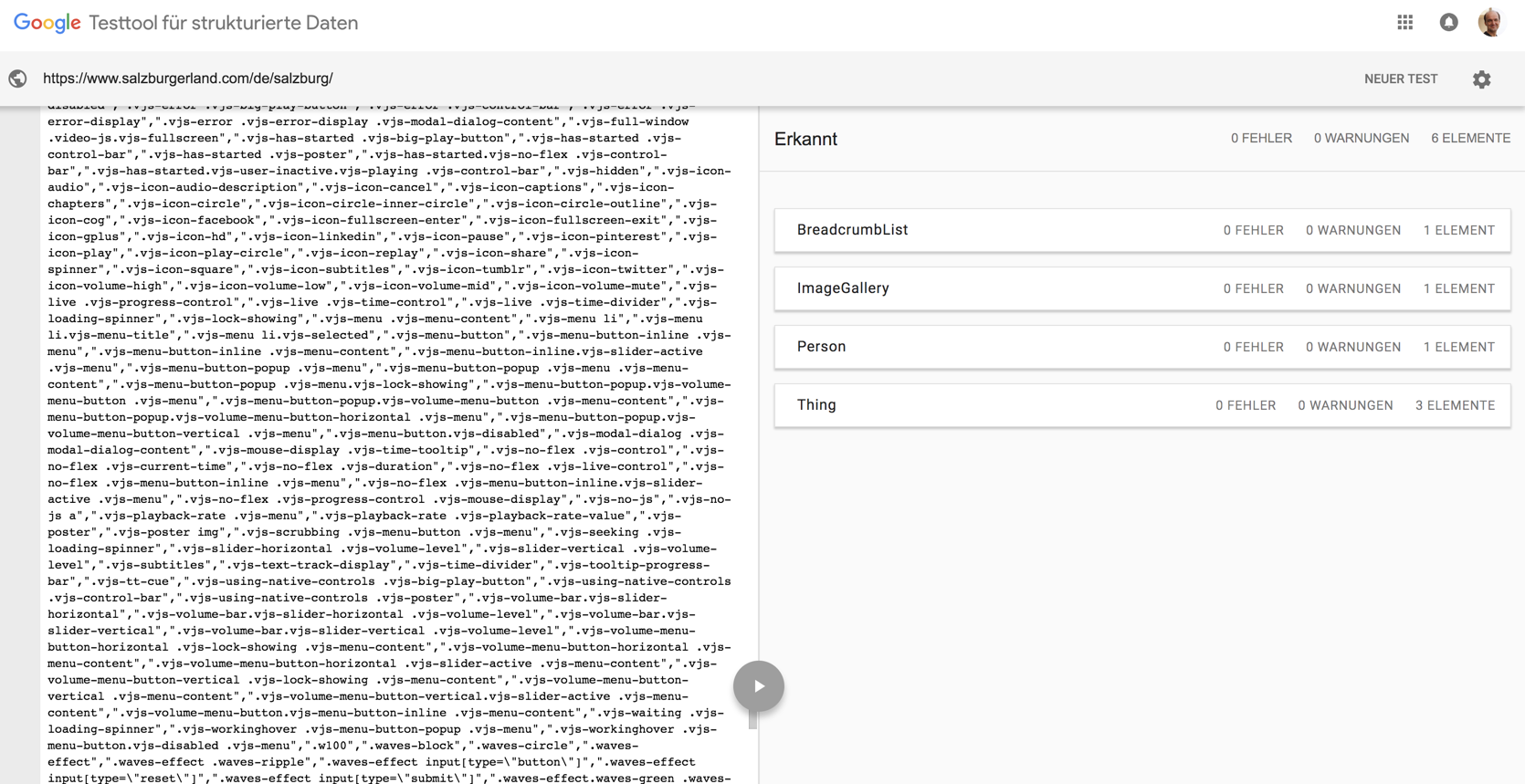
Task: Click 3 ELEMENTE in the Thing row
Action: pos(1455,405)
